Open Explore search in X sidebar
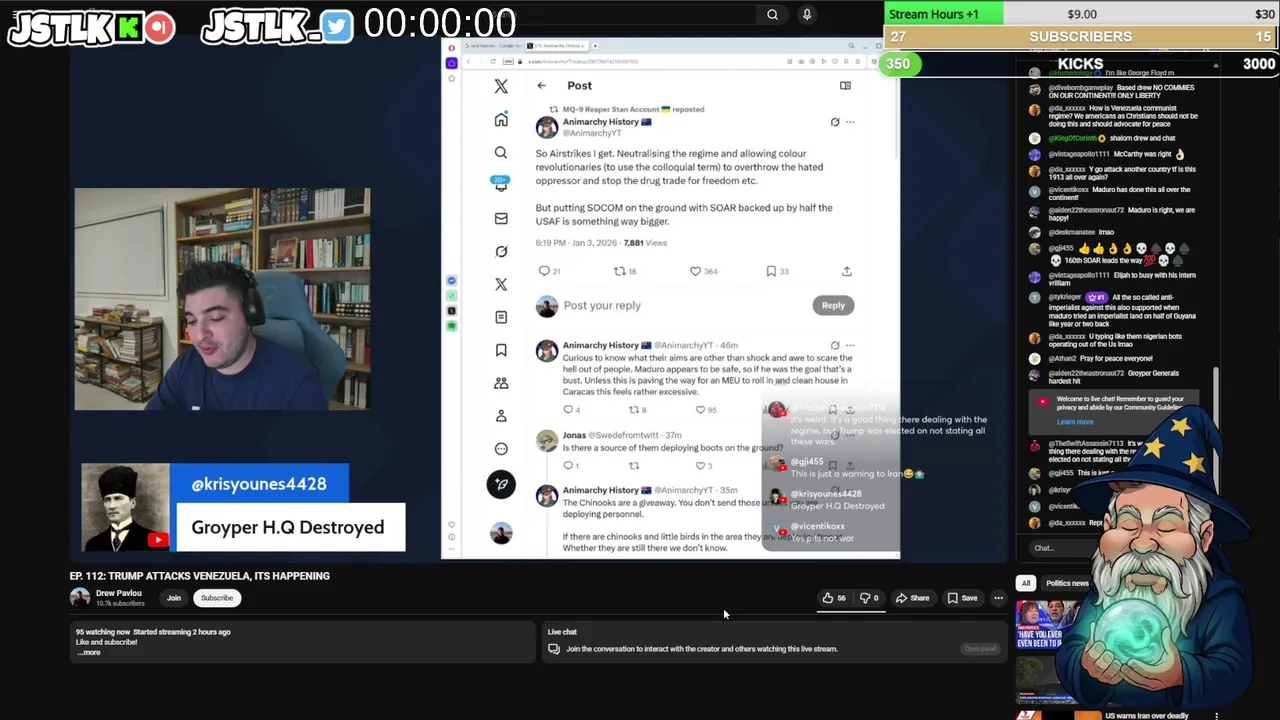 click(501, 153)
